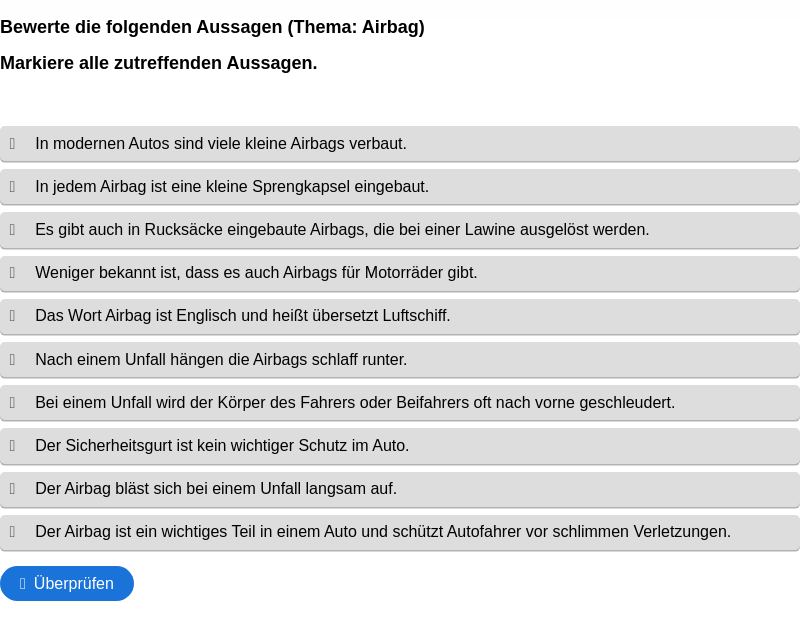Check the Rucksäcke Lawine airbag statement

point(12,230)
